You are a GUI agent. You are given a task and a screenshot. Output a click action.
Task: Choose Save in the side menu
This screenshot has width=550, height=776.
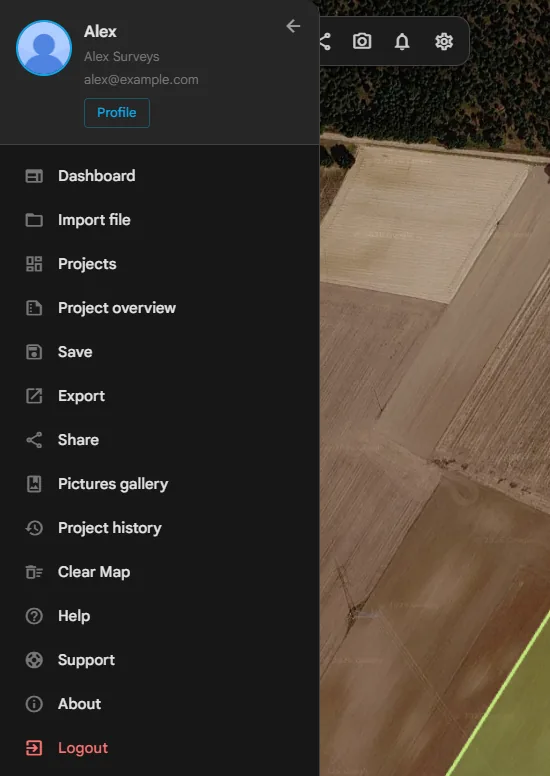[75, 352]
